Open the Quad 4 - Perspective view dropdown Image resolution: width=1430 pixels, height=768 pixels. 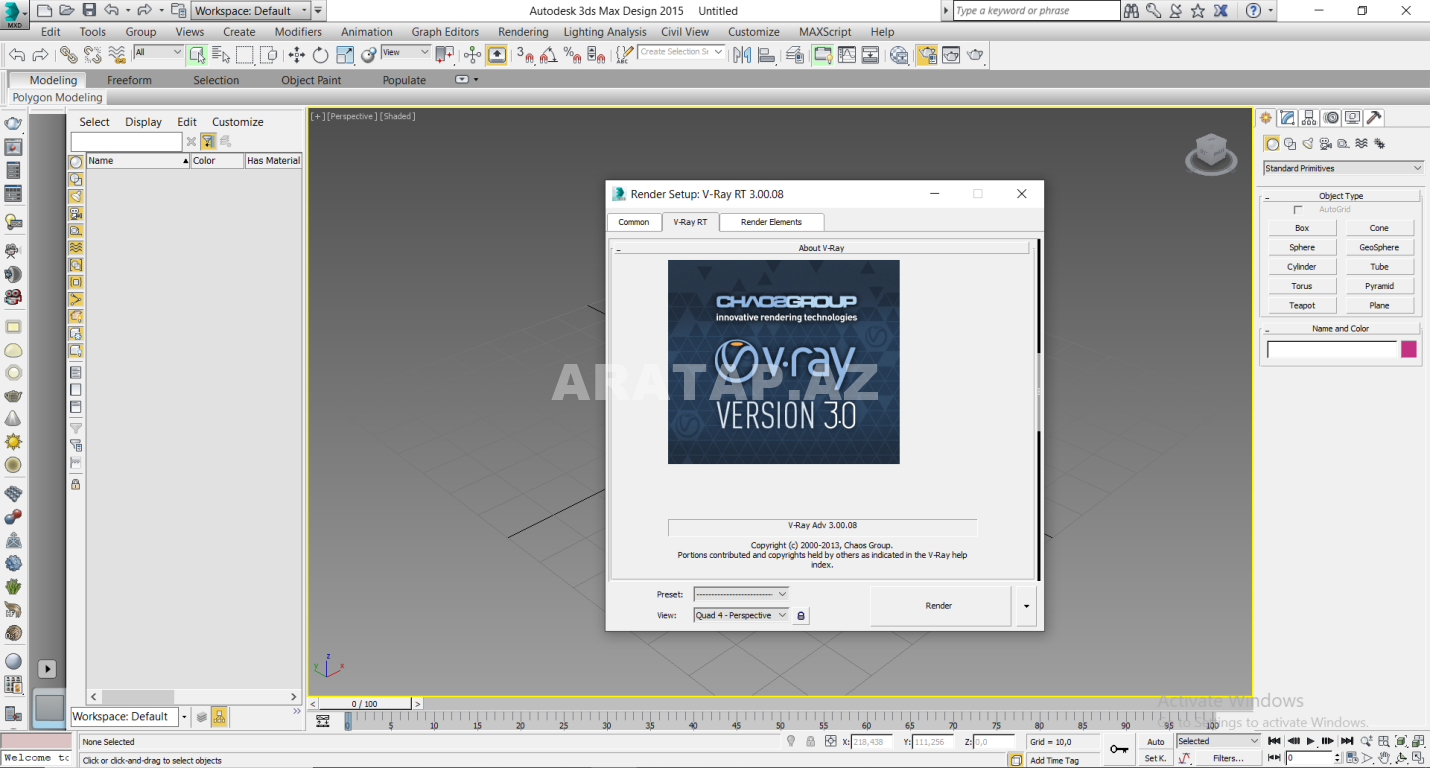tap(741, 615)
